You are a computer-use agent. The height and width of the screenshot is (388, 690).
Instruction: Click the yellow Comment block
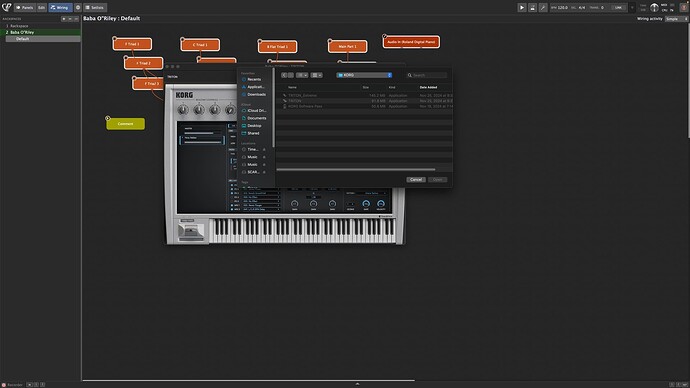[125, 124]
